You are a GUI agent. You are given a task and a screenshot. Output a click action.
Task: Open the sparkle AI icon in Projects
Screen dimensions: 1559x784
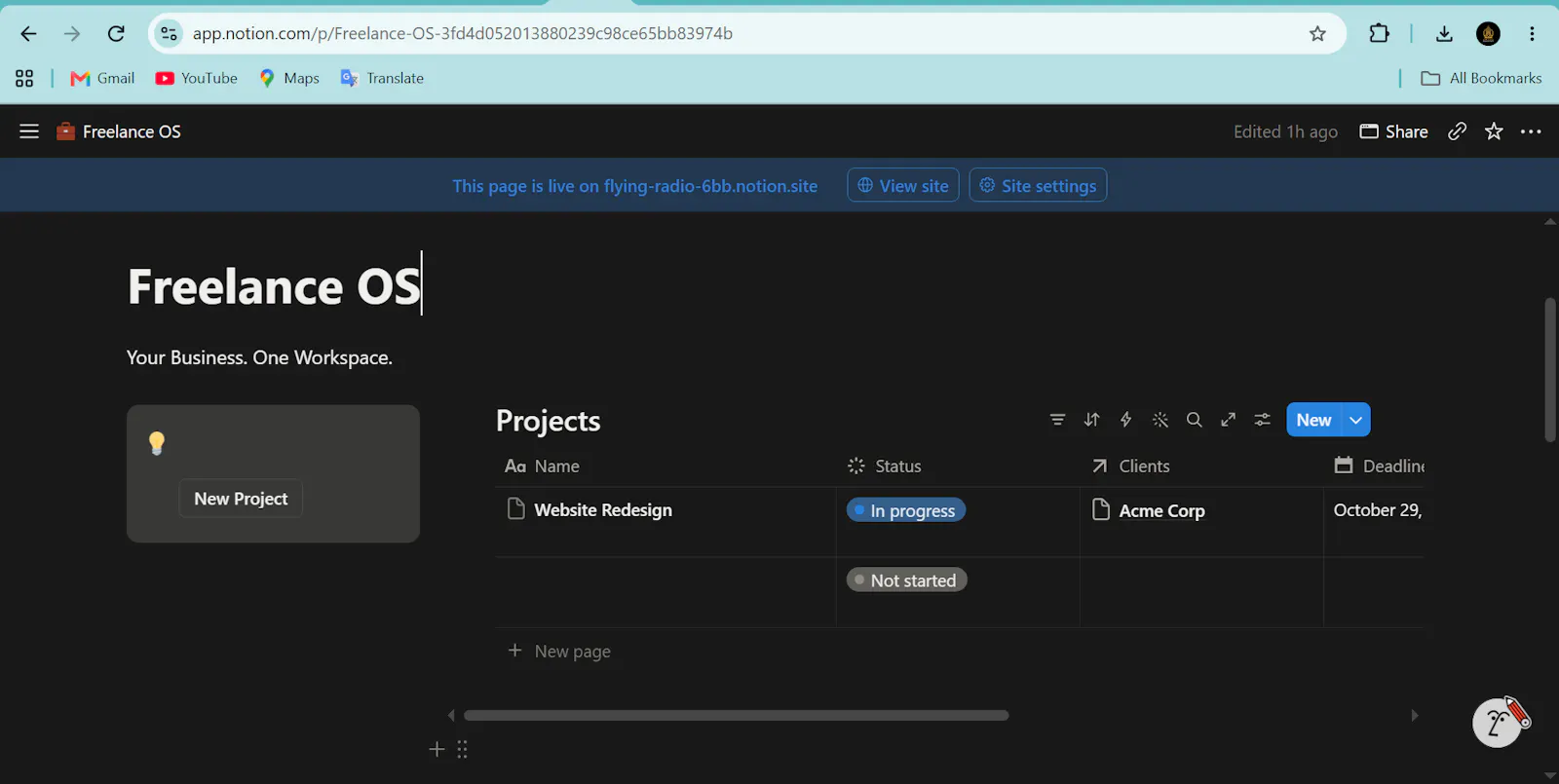point(1160,420)
